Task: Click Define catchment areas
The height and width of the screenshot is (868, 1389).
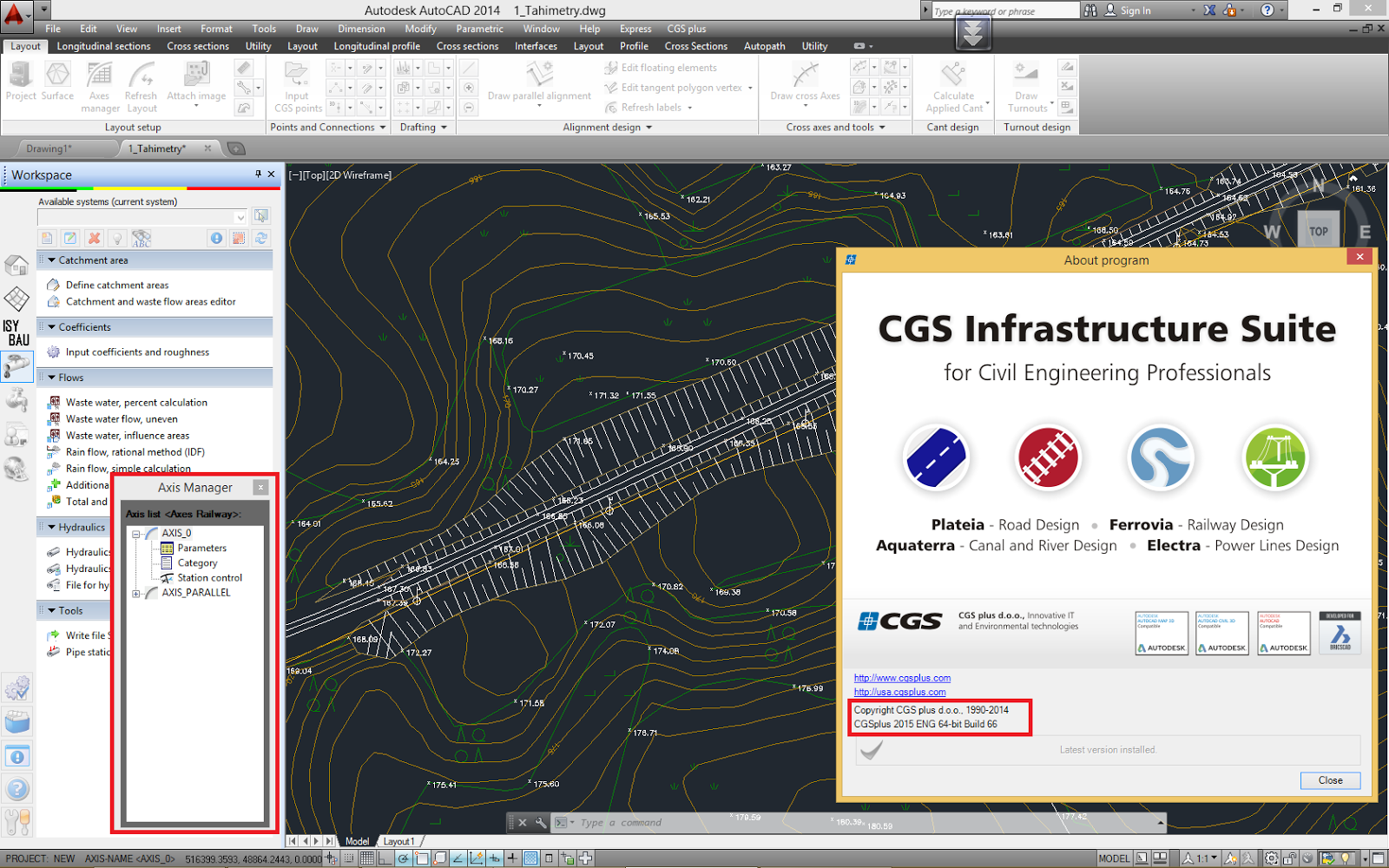Action: [x=117, y=285]
